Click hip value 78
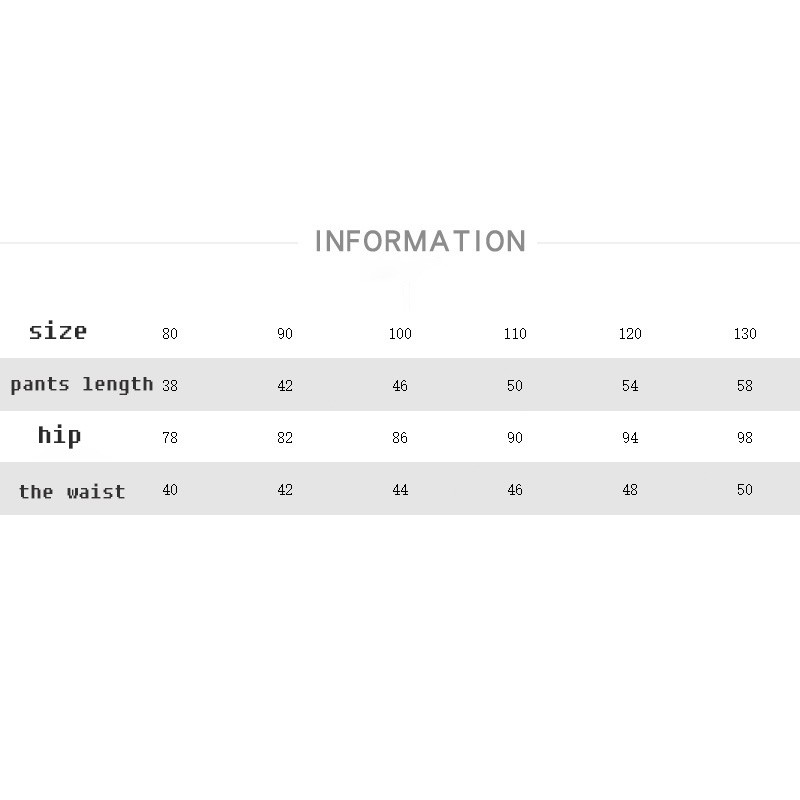This screenshot has width=800, height=800. [170, 438]
